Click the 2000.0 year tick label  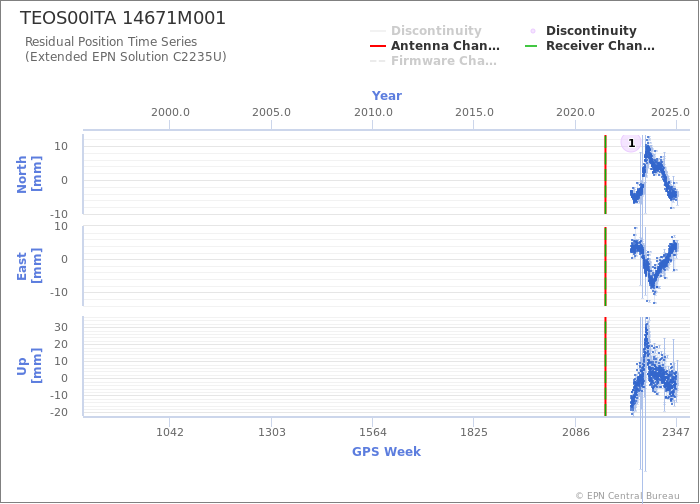pos(170,112)
